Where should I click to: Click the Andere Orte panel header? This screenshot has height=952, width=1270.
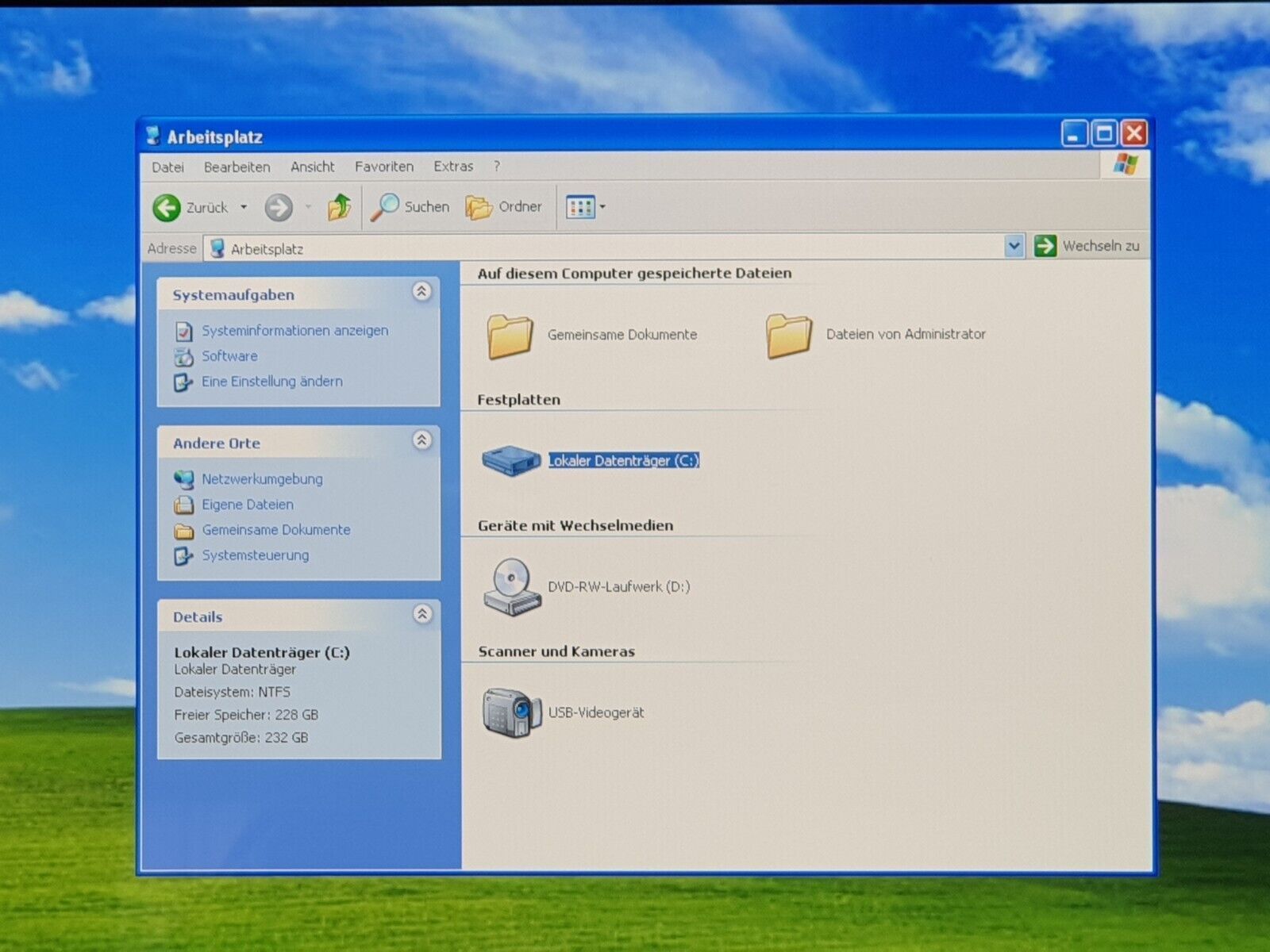pyautogui.click(x=298, y=443)
